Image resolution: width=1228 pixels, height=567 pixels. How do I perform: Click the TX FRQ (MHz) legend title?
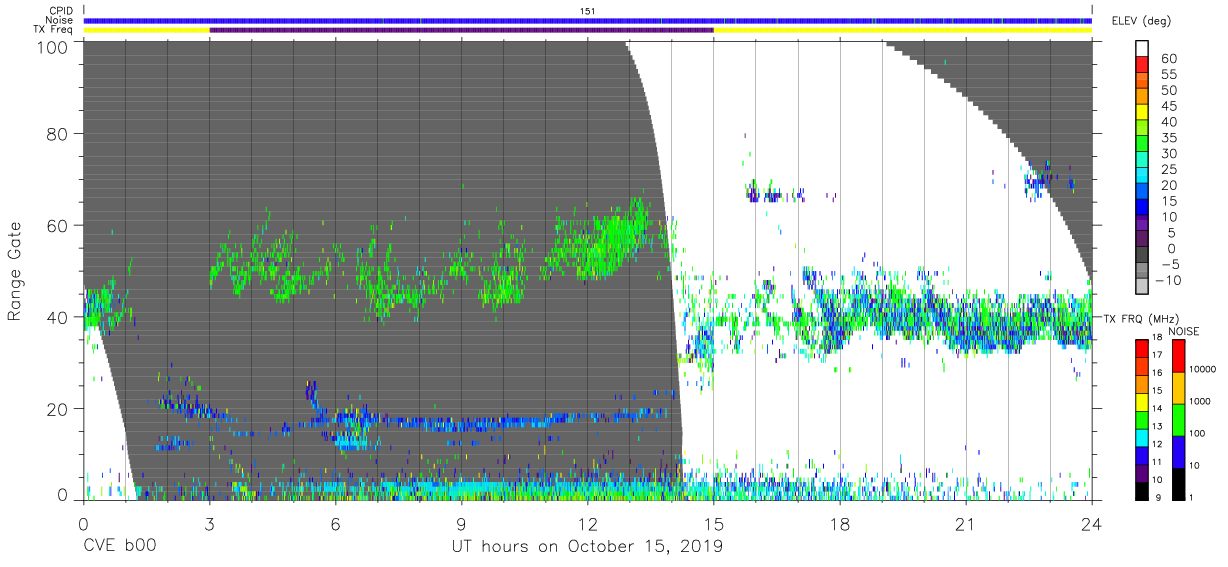point(1139,319)
